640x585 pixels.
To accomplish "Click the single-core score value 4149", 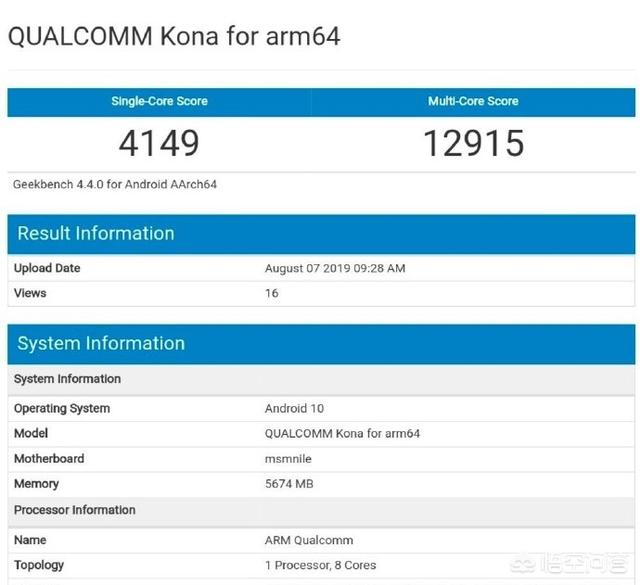I will tap(159, 143).
